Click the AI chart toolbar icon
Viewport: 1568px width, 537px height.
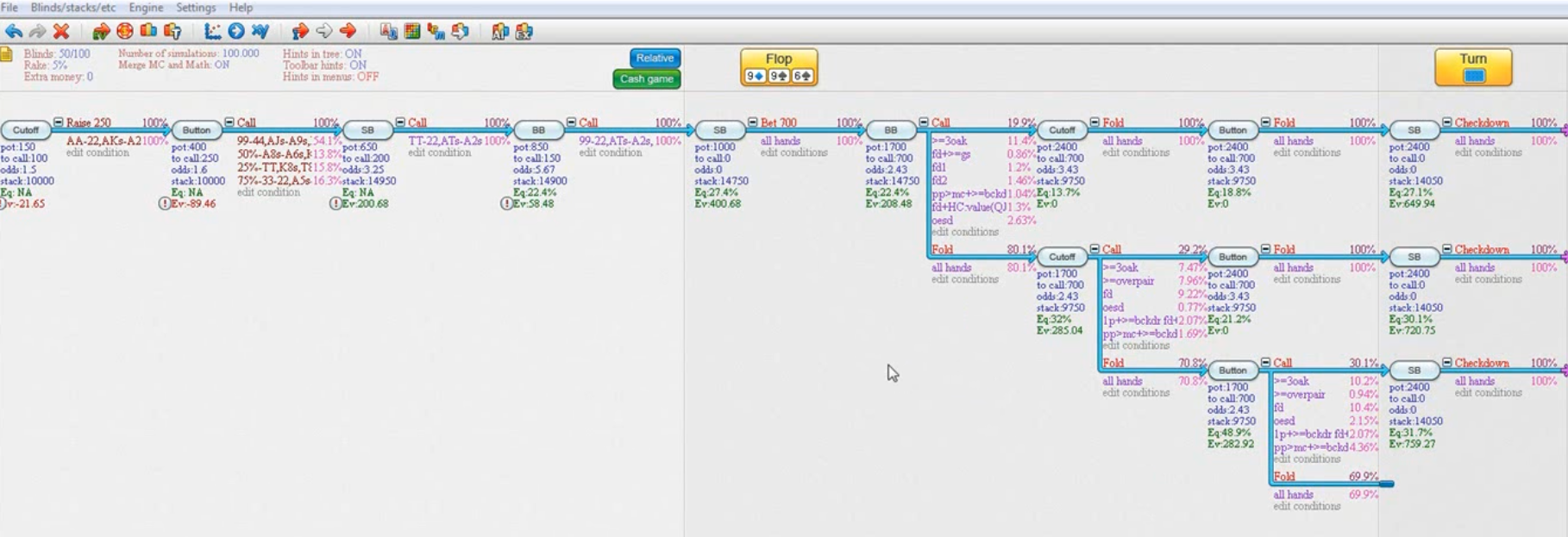[499, 32]
